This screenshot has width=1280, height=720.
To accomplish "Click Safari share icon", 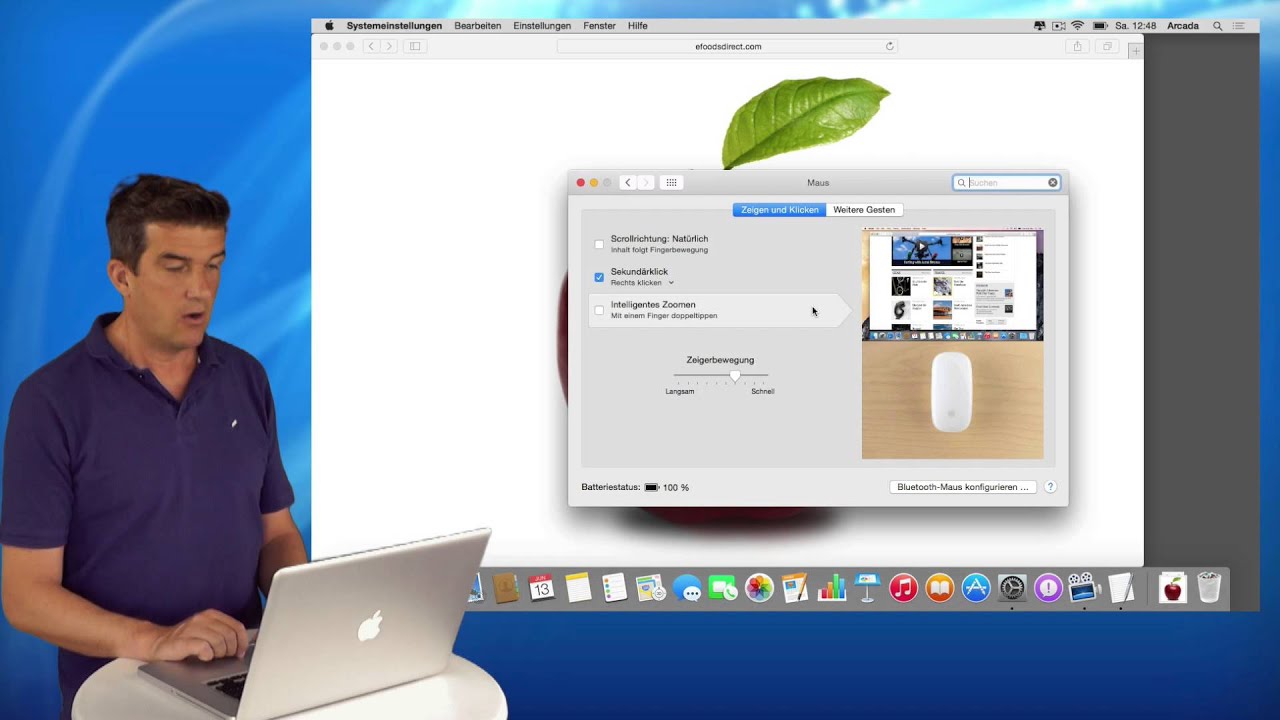I will click(x=1077, y=46).
